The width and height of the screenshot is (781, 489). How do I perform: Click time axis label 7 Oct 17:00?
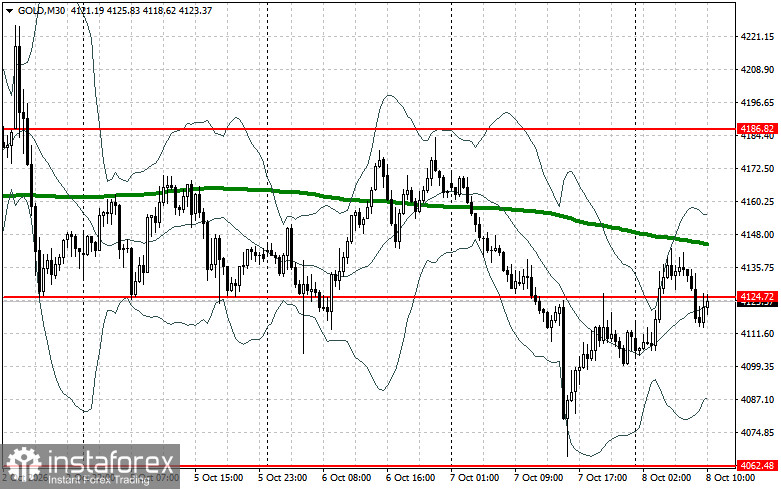point(602,478)
